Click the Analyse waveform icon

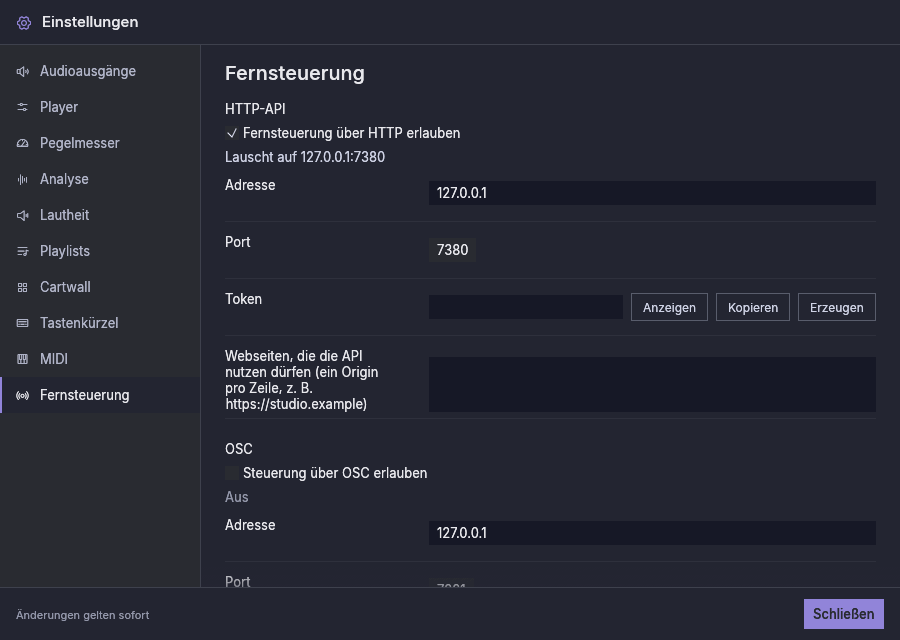coord(22,180)
